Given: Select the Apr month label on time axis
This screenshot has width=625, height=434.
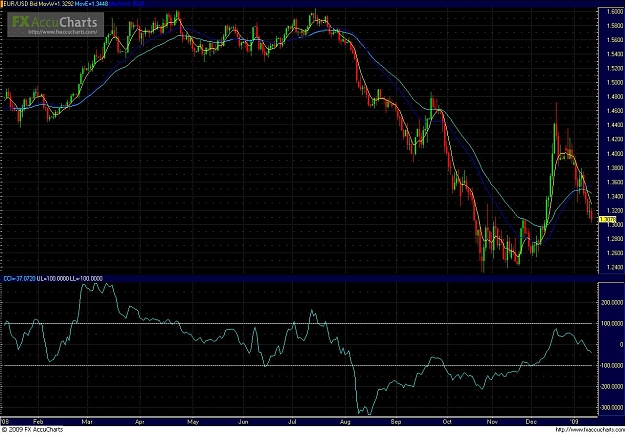Looking at the screenshot, I should 140,422.
